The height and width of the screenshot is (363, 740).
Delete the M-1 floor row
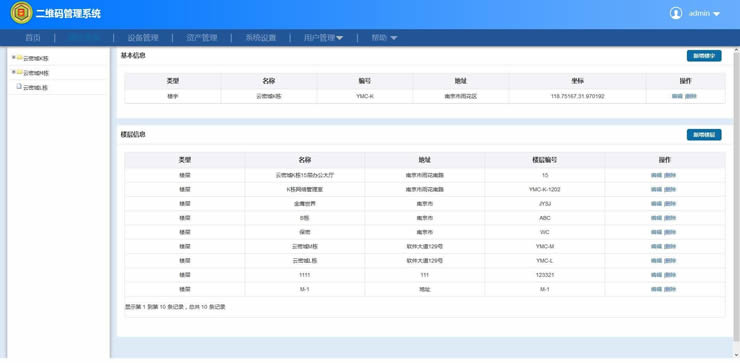pyautogui.click(x=670, y=289)
